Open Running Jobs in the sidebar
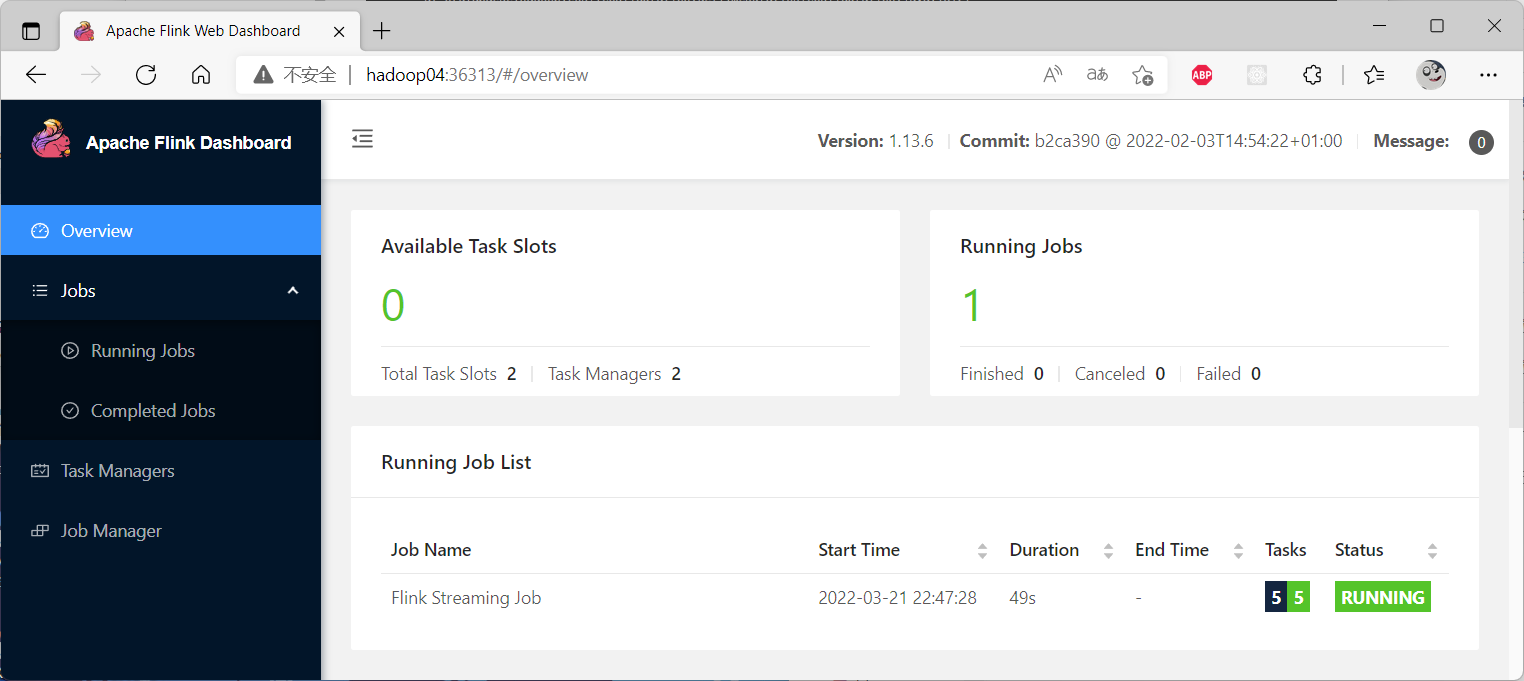 tap(142, 351)
